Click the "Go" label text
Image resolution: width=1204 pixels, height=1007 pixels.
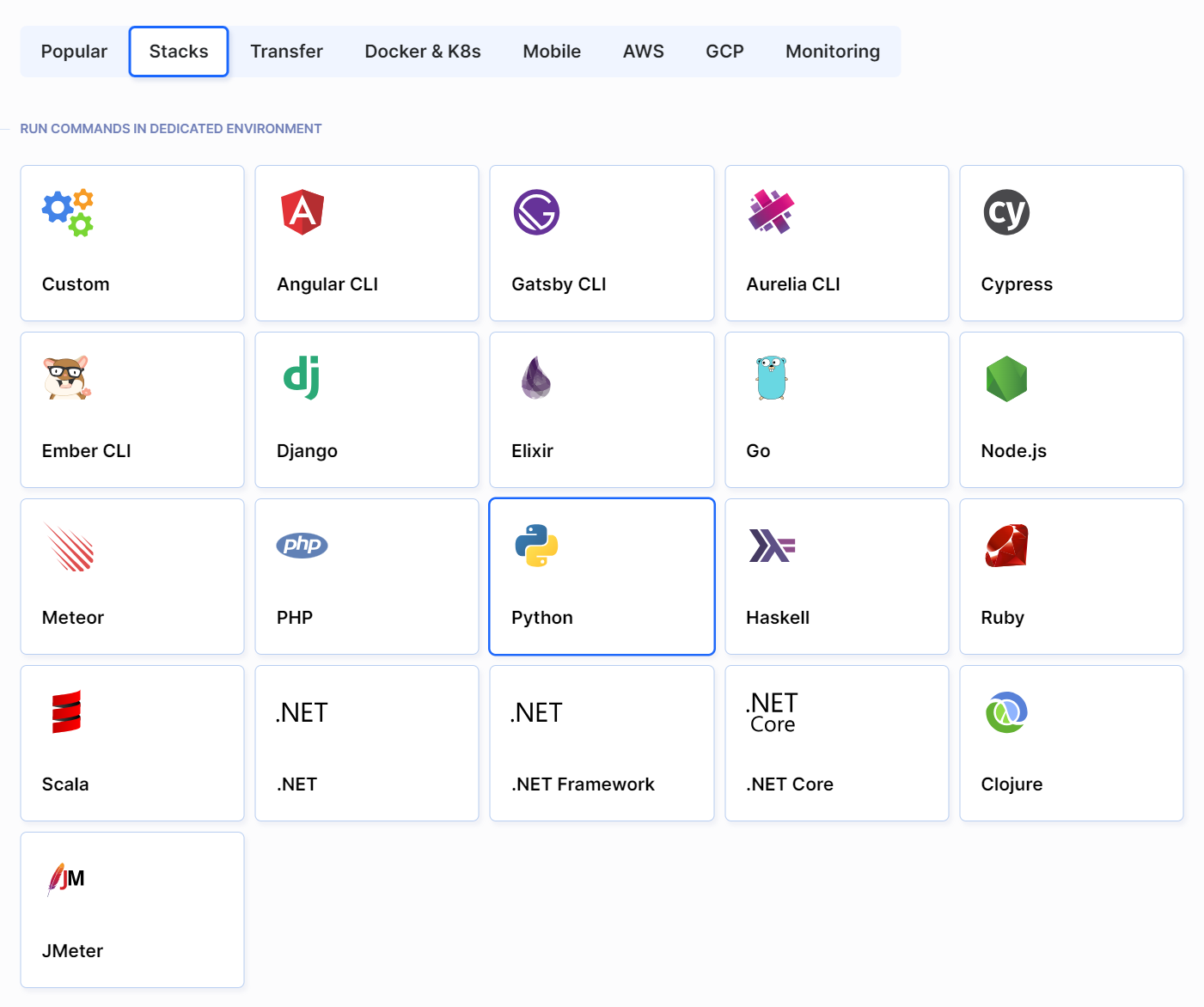758,451
